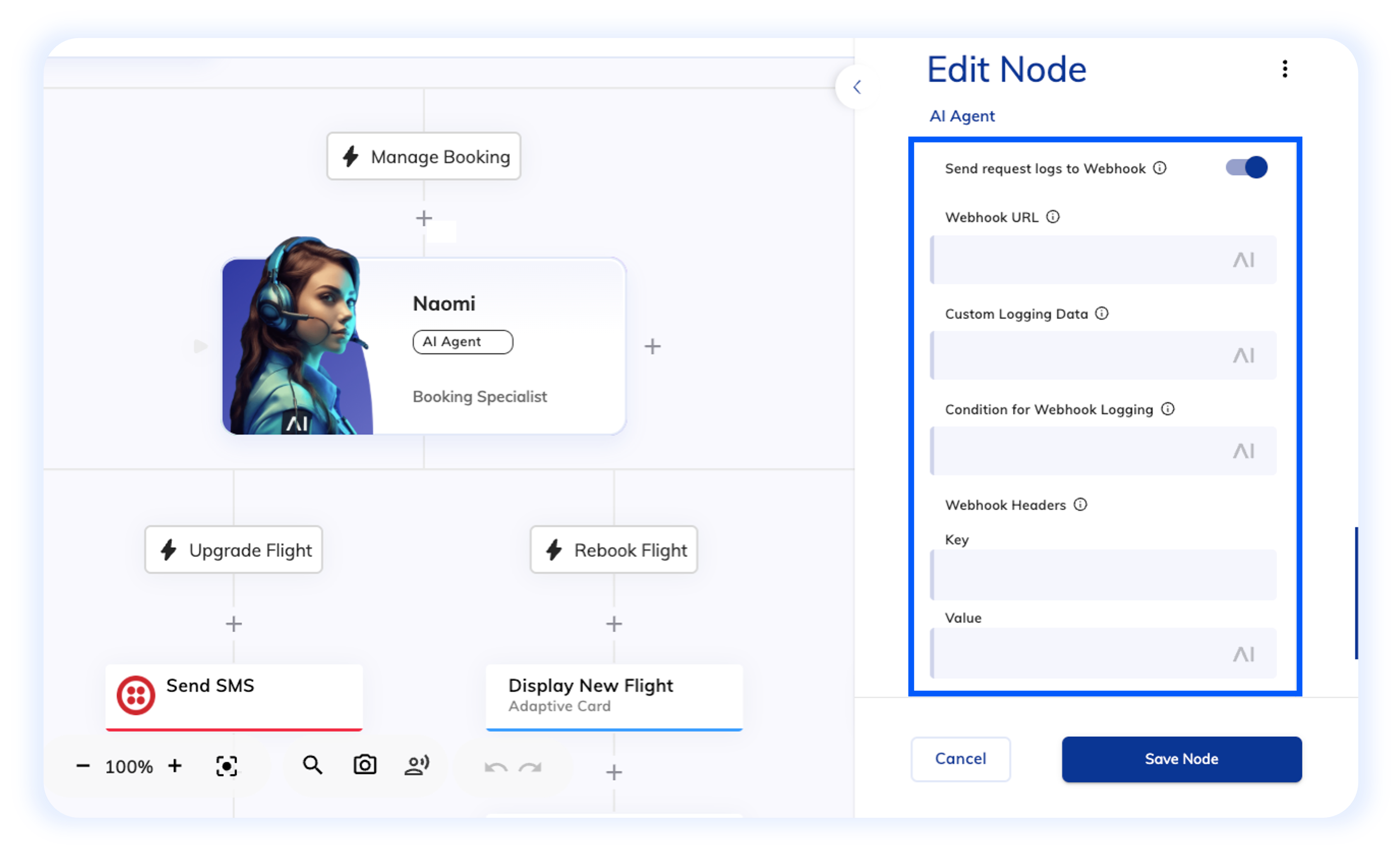Click the undo arrow

coord(496,768)
